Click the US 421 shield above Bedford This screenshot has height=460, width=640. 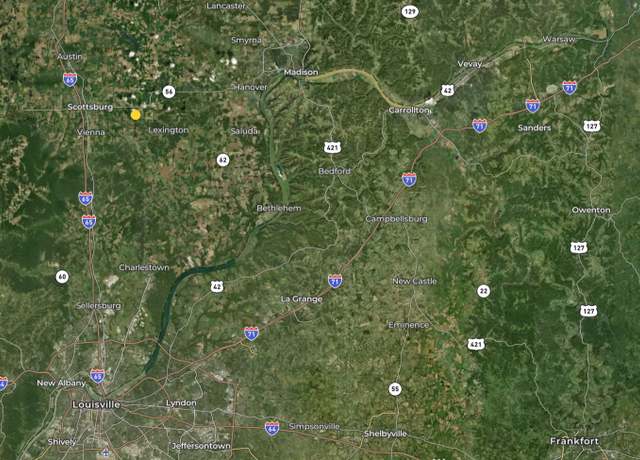tap(332, 147)
